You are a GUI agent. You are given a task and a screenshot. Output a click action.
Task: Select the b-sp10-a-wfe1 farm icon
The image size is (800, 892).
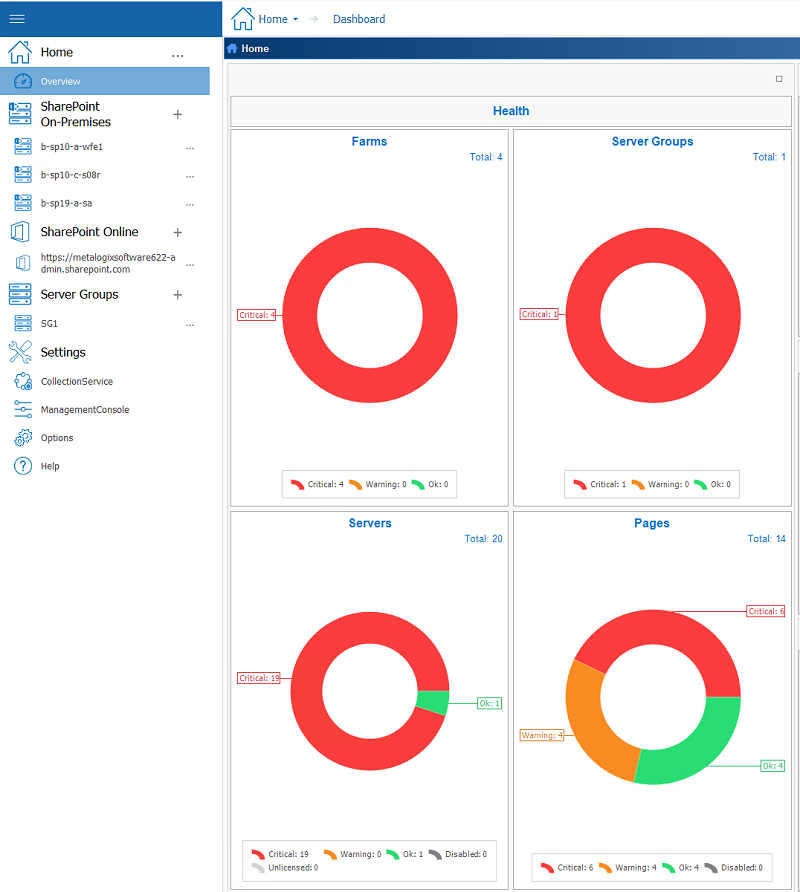pos(22,147)
